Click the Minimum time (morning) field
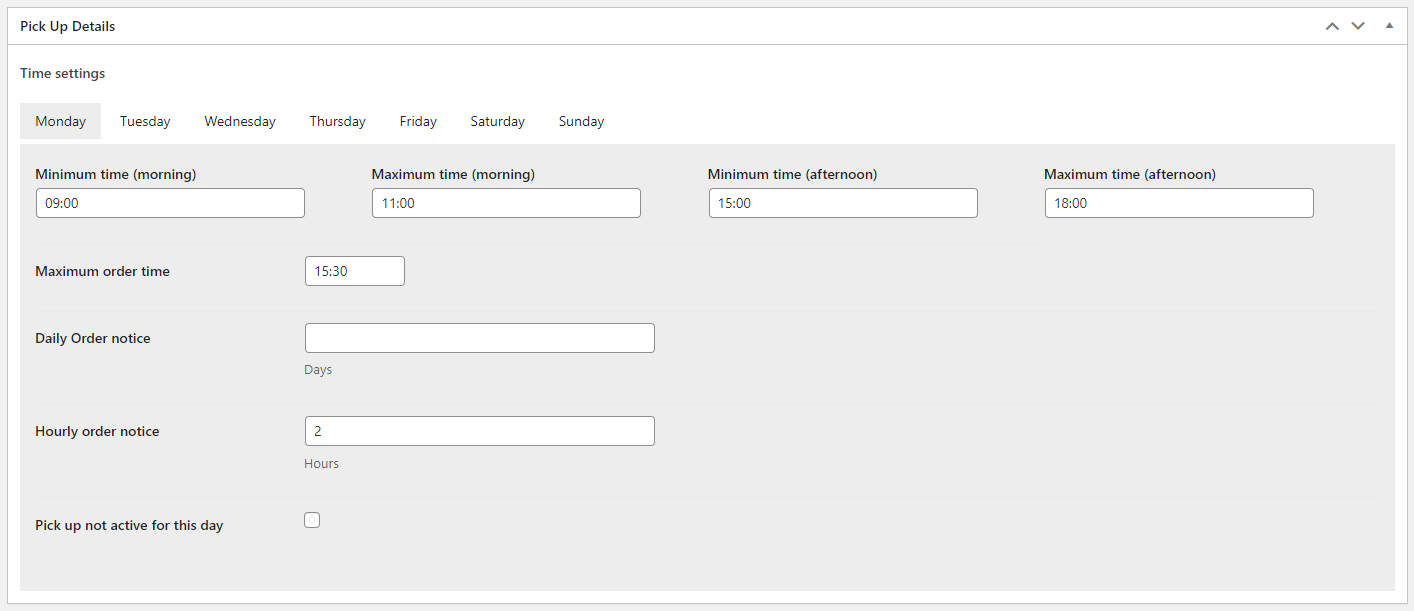This screenshot has width=1414, height=611. point(170,203)
